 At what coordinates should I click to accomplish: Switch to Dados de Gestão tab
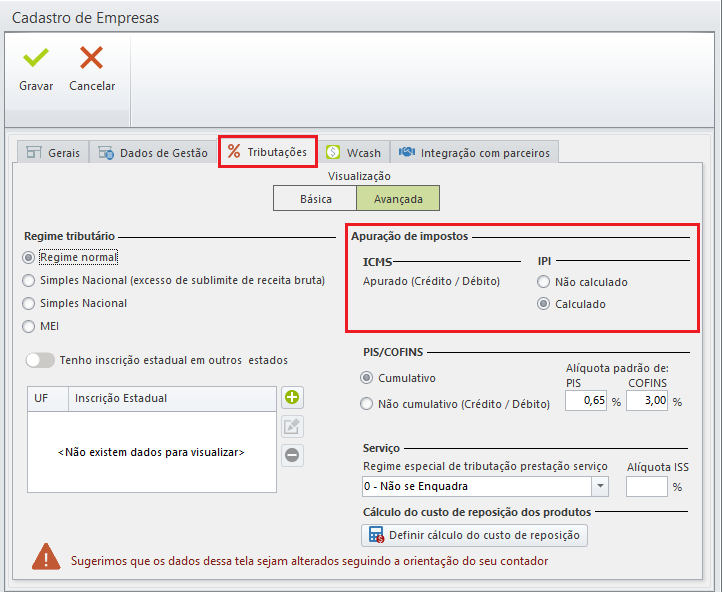pyautogui.click(x=153, y=152)
